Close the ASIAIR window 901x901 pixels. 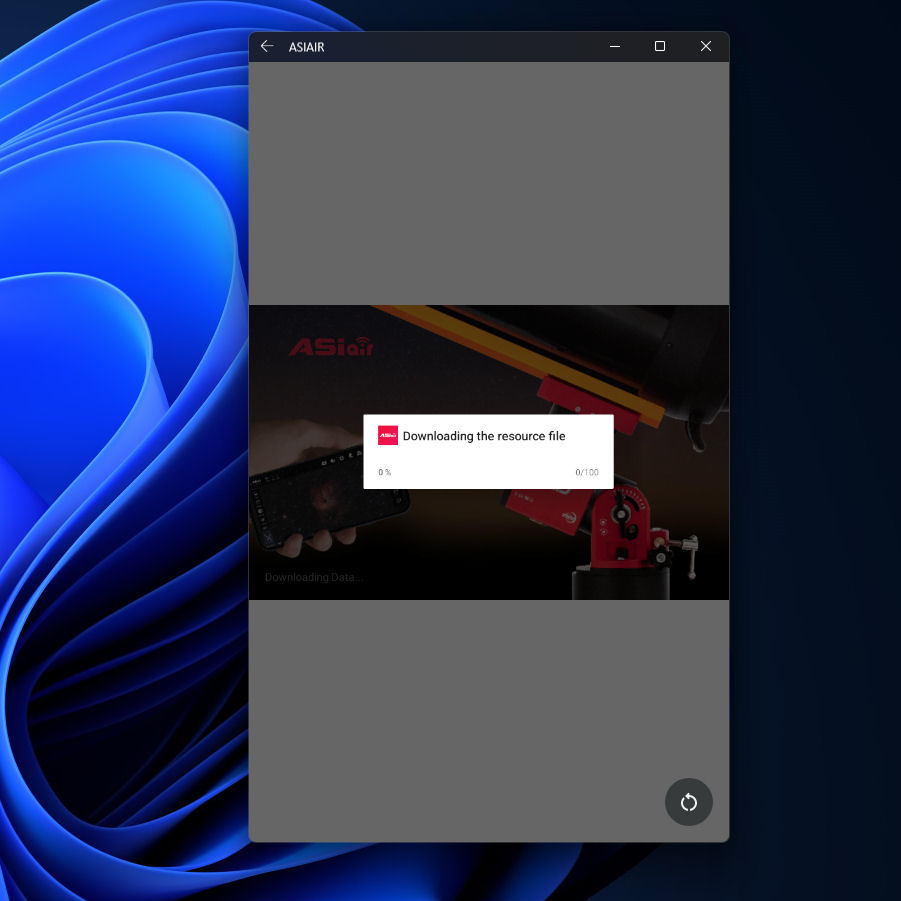[706, 47]
